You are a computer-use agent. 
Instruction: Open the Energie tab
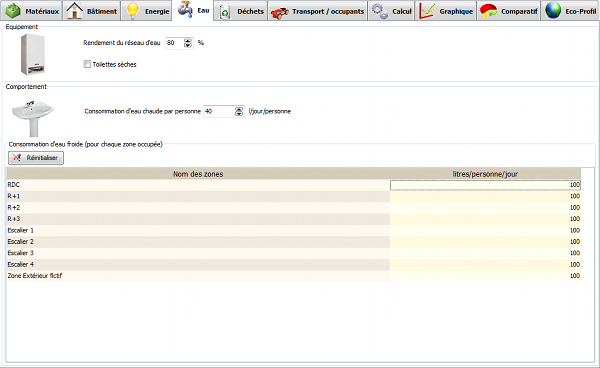[147, 11]
